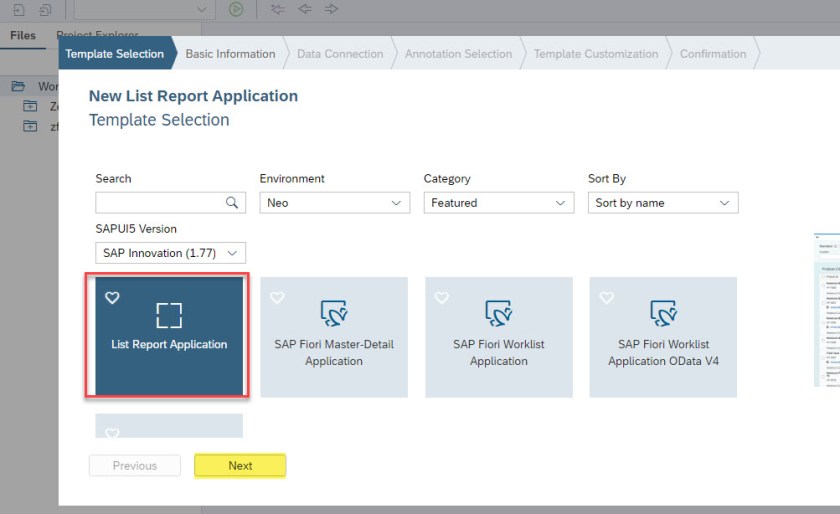Go to the Basic Information wizard step
Viewport: 840px width, 514px height.
(230, 54)
